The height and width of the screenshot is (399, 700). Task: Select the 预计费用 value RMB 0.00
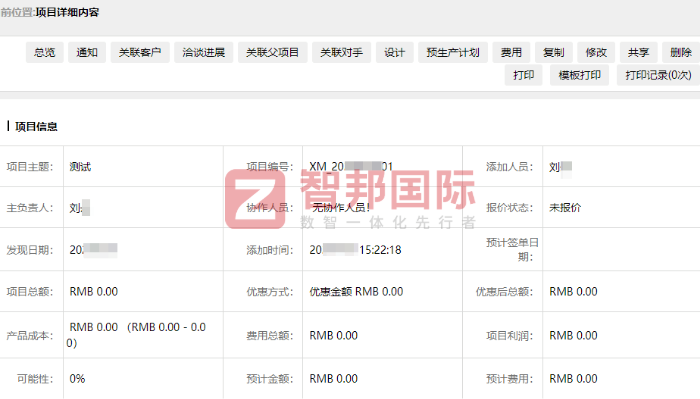pyautogui.click(x=573, y=379)
